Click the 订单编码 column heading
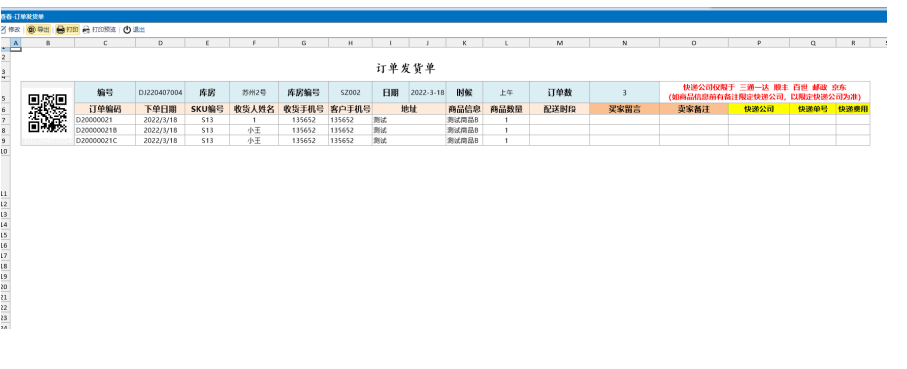Screen dimensions: 907x369 pyautogui.click(x=105, y=109)
